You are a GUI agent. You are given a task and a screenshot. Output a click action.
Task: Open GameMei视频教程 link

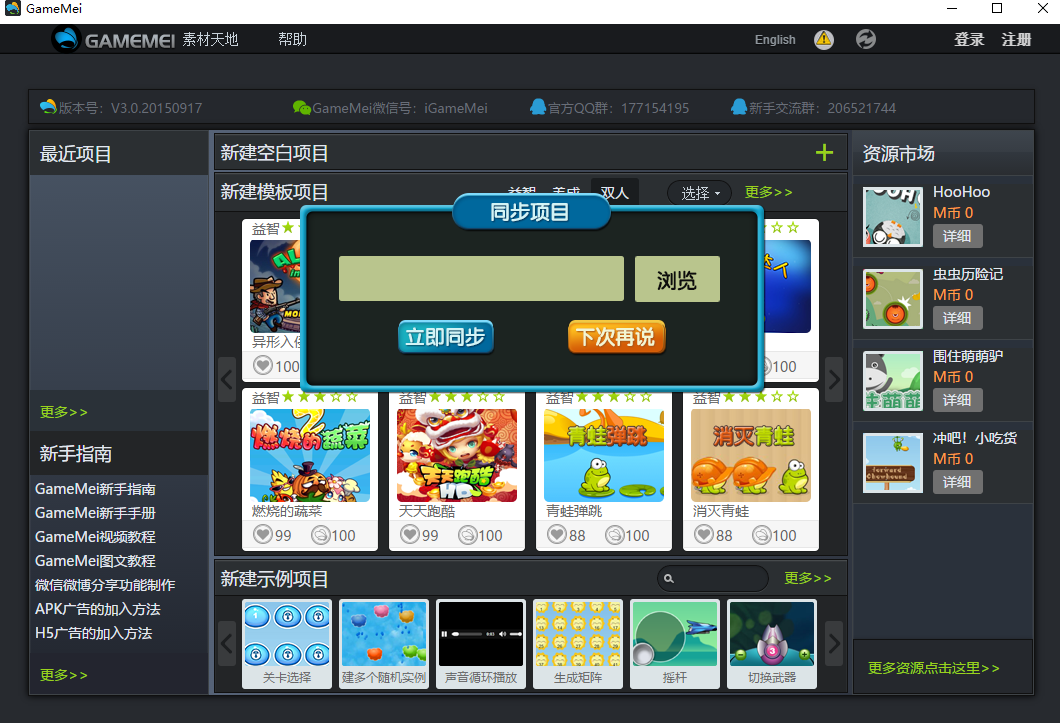point(95,537)
